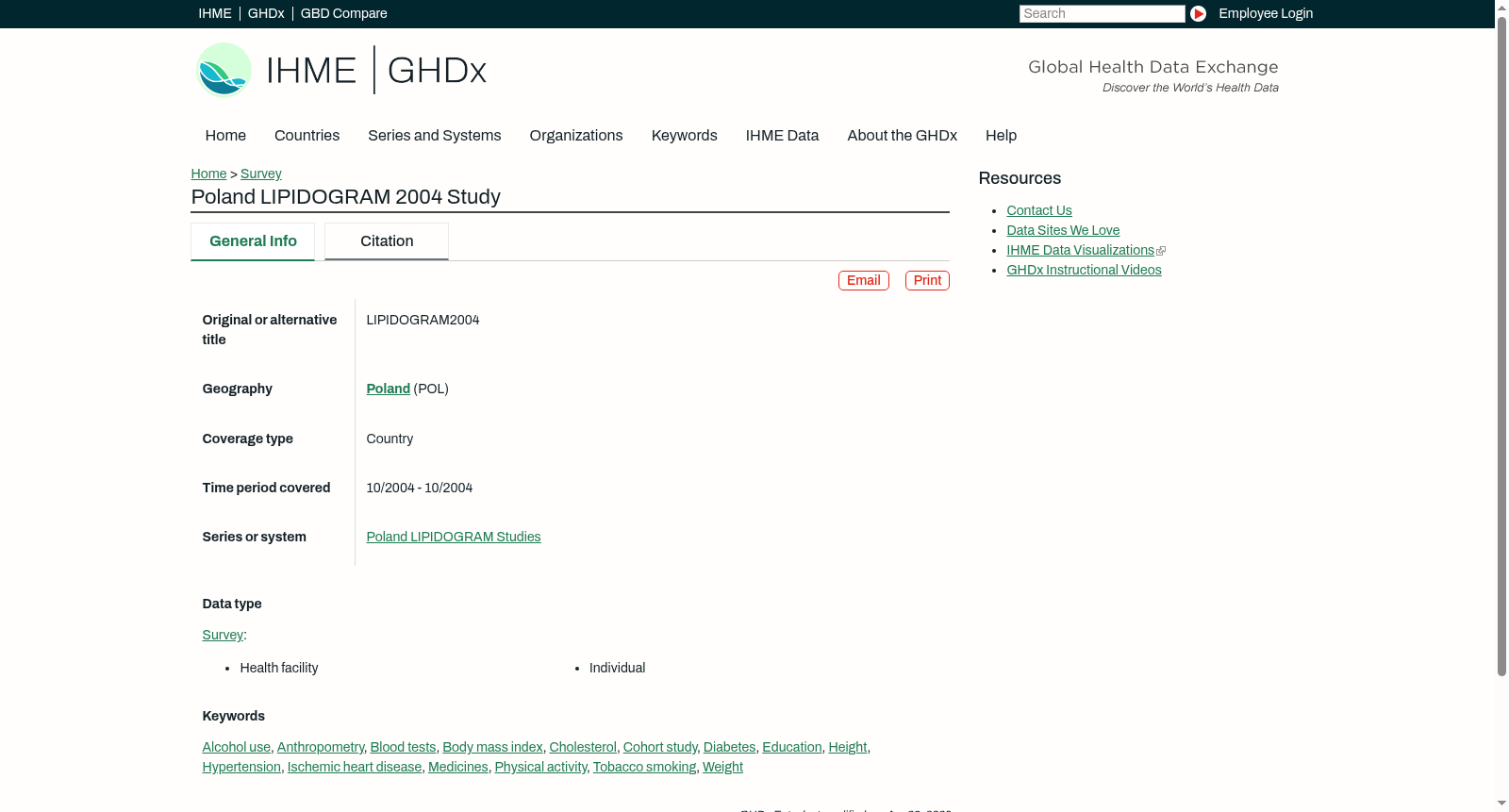Open GHDx Instructional Videos link
The image size is (1509, 812).
point(1084,270)
